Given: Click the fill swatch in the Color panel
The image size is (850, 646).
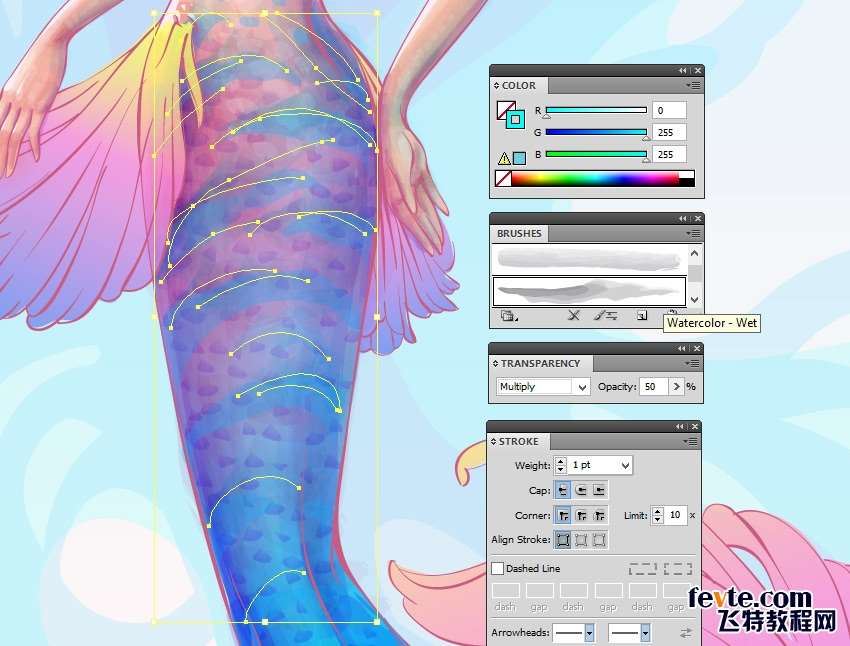Looking at the screenshot, I should pyautogui.click(x=504, y=108).
